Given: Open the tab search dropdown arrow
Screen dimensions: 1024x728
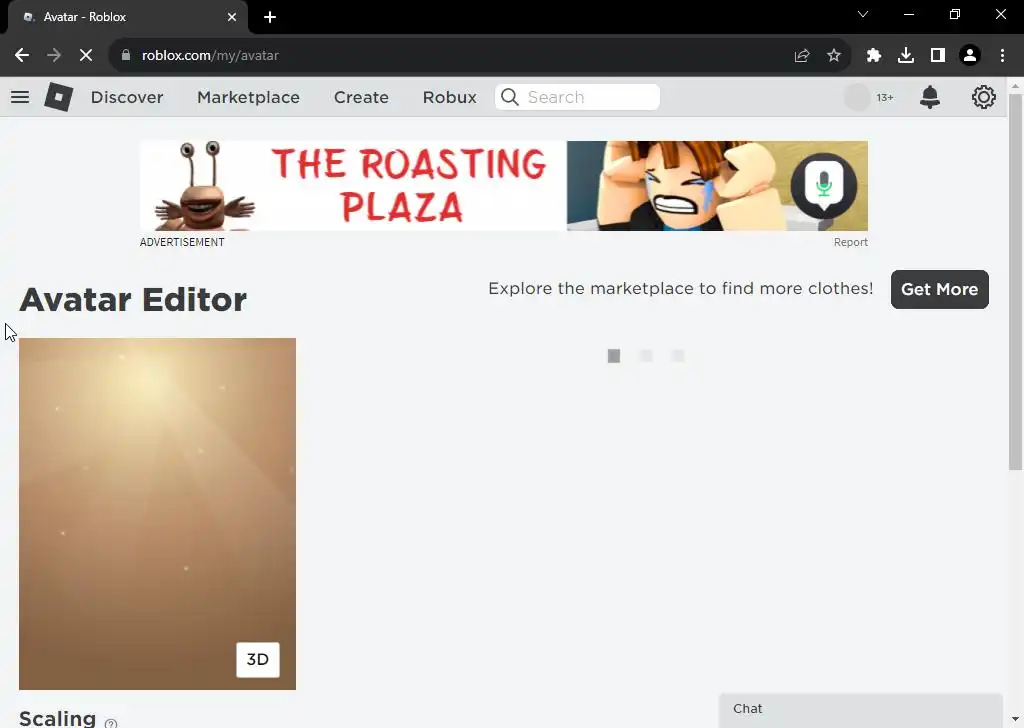Looking at the screenshot, I should [863, 14].
